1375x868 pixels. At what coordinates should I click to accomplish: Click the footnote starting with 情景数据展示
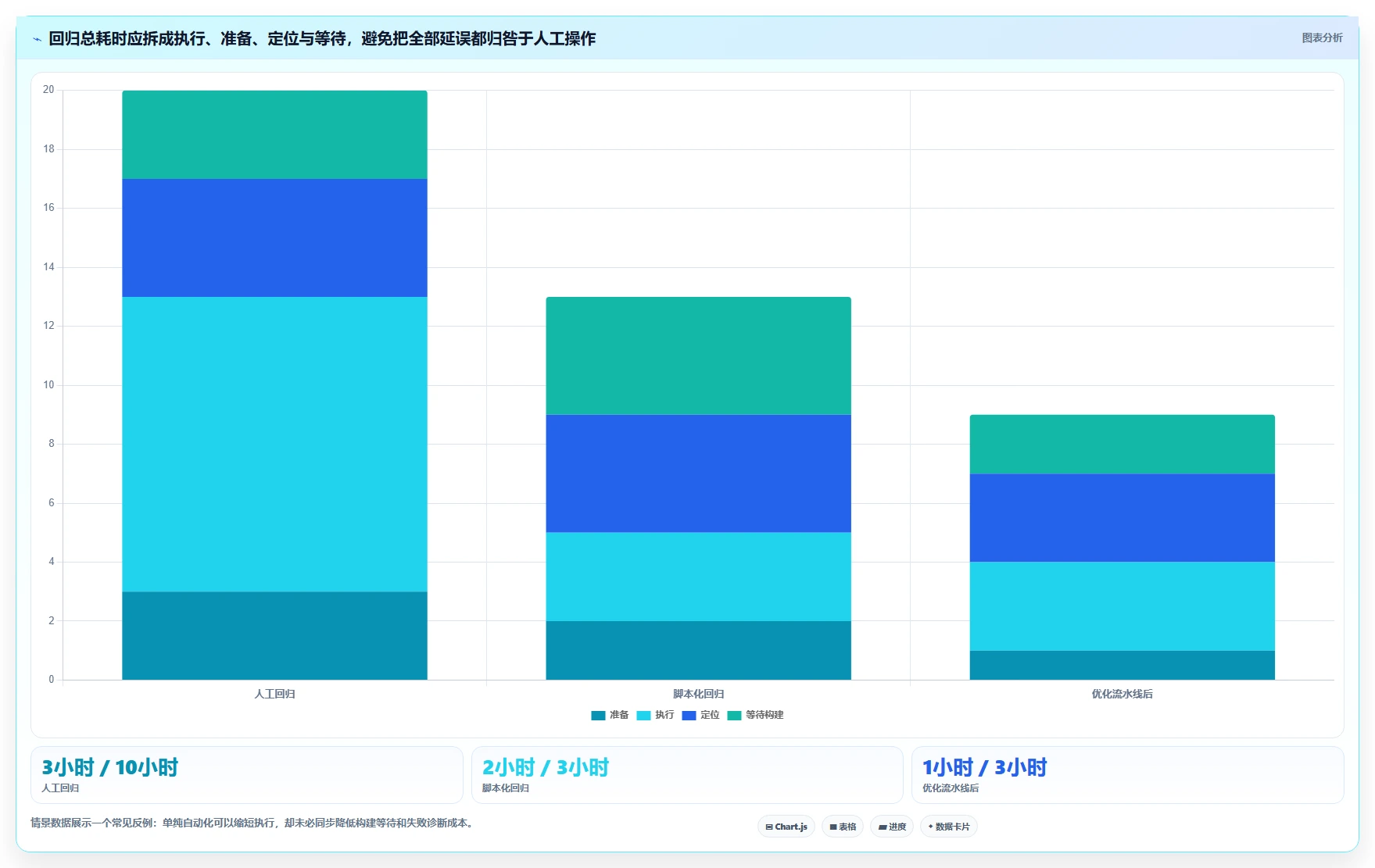click(x=253, y=823)
